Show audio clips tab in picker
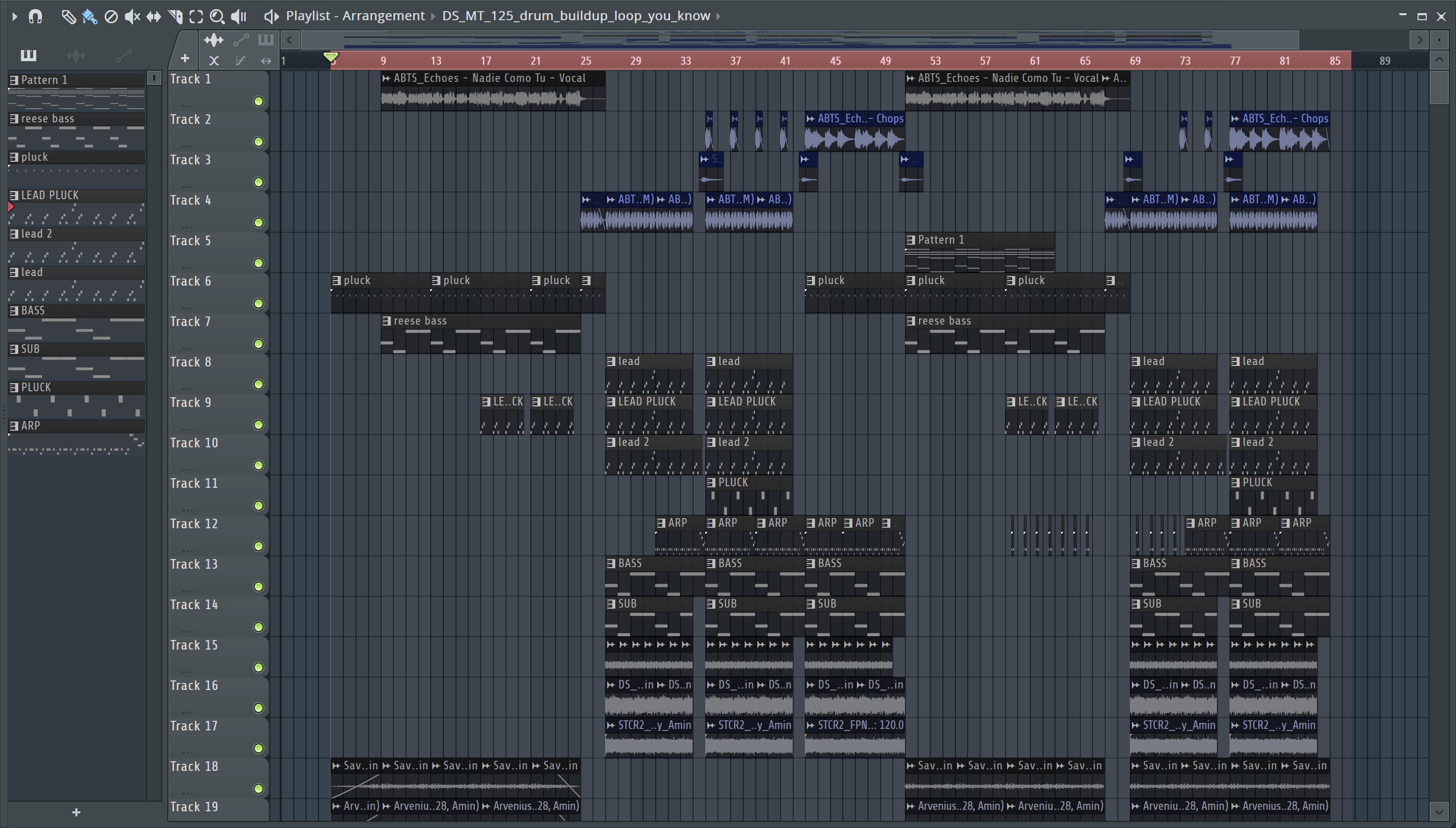The height and width of the screenshot is (828, 1456). click(76, 55)
